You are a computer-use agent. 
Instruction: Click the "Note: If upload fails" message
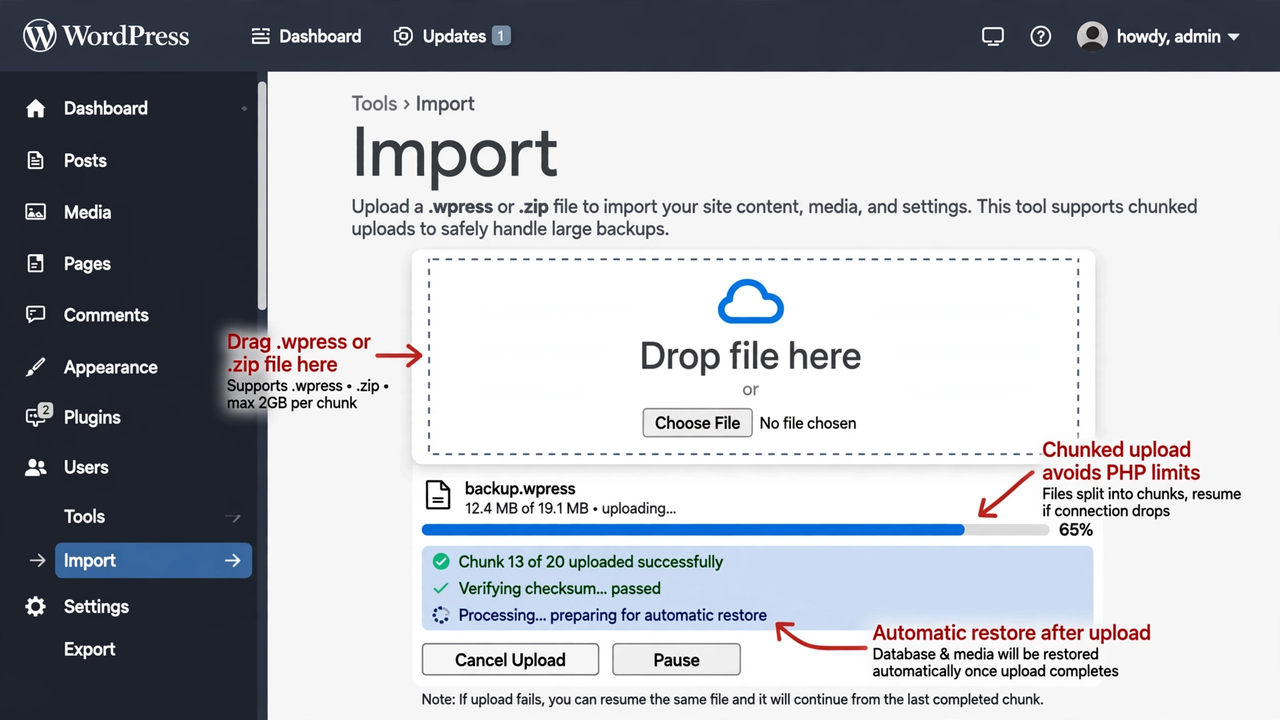coord(732,699)
